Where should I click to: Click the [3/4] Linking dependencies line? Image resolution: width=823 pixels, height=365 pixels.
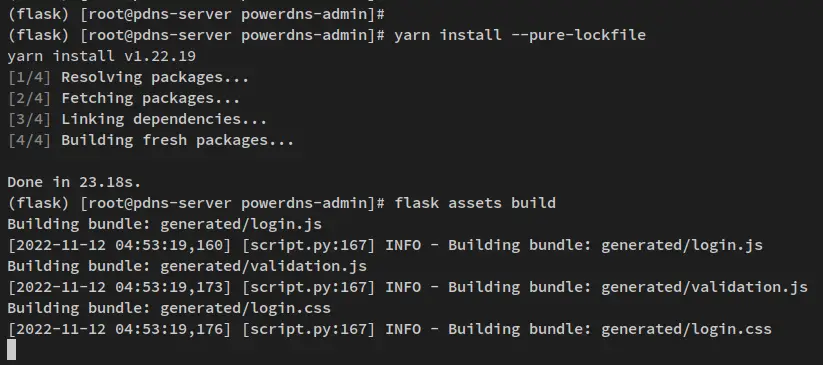137,119
